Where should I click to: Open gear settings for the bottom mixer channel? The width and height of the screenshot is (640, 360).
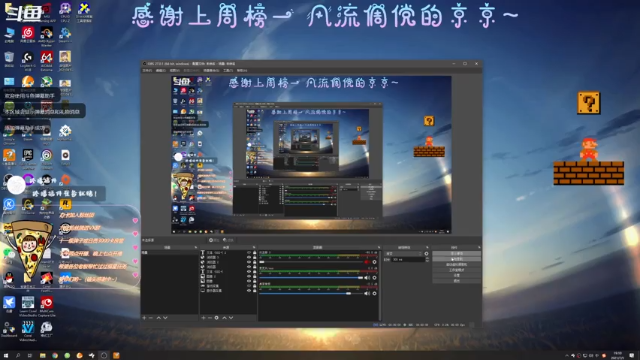(374, 293)
